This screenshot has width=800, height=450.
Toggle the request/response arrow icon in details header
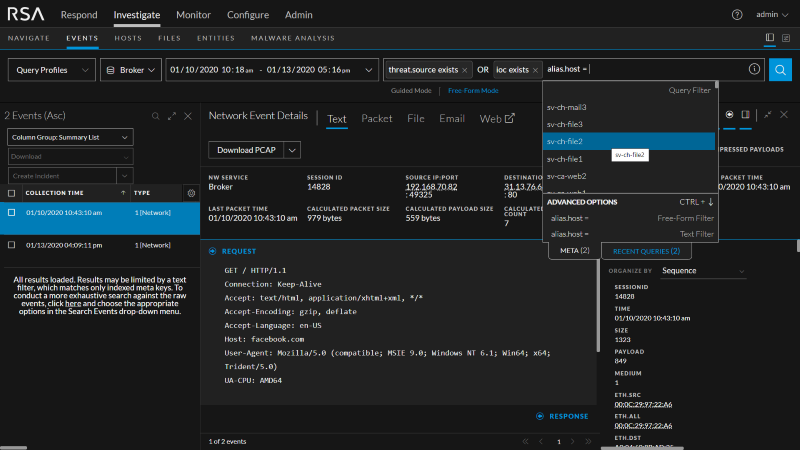click(730, 115)
